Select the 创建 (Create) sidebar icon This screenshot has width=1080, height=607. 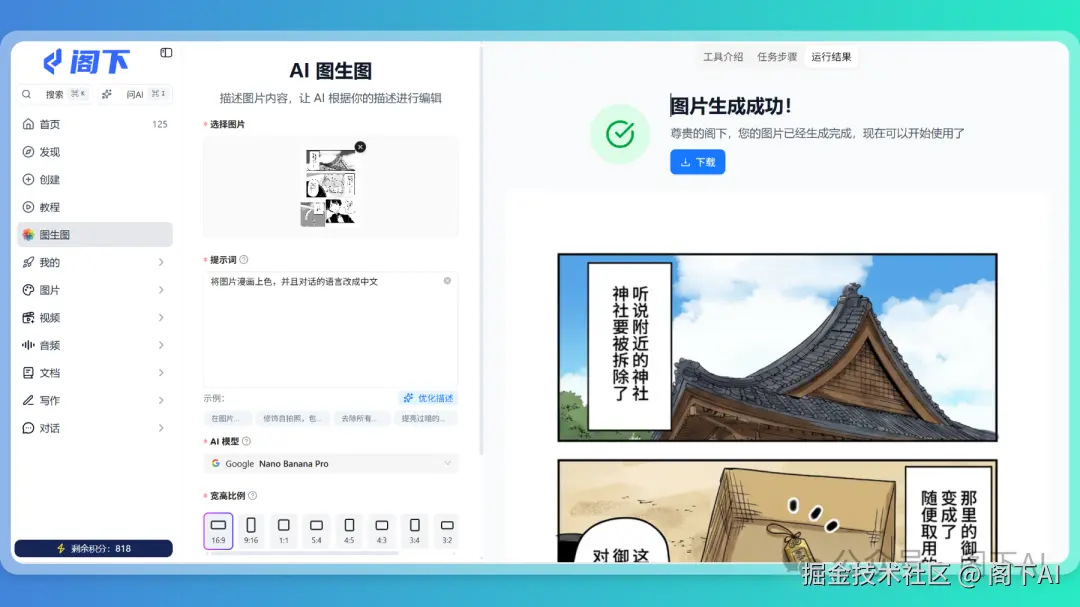click(x=26, y=179)
